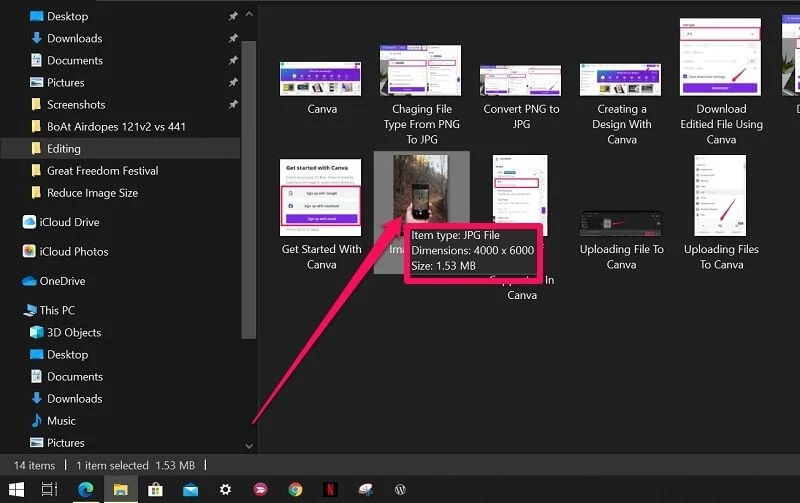
Task: Click the iCloud Photos icon in the sidebar
Action: click(30, 252)
